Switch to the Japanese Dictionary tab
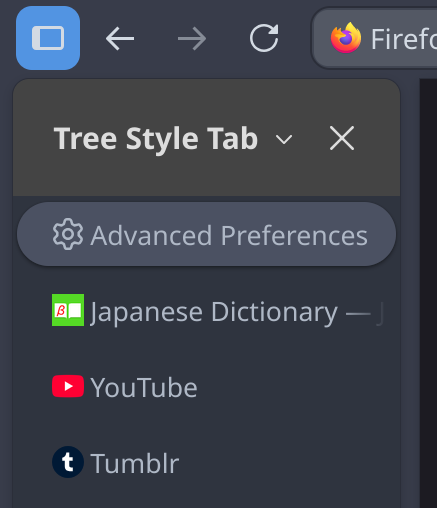The image size is (437, 508). pos(206,311)
